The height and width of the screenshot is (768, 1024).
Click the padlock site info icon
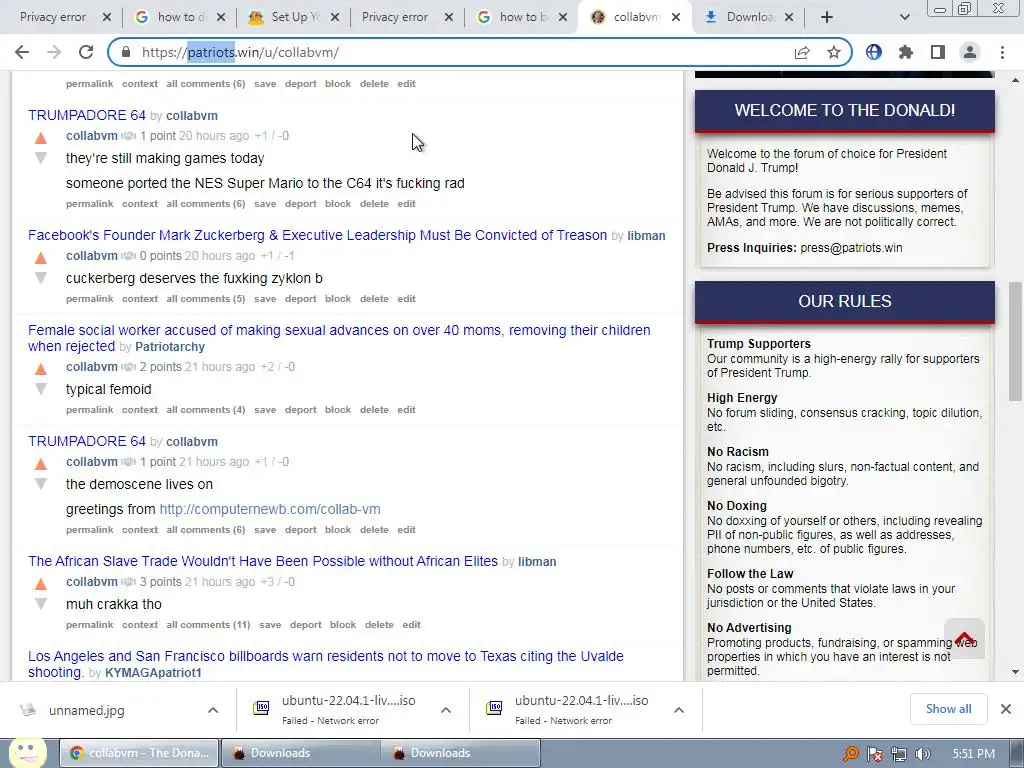pyautogui.click(x=127, y=52)
